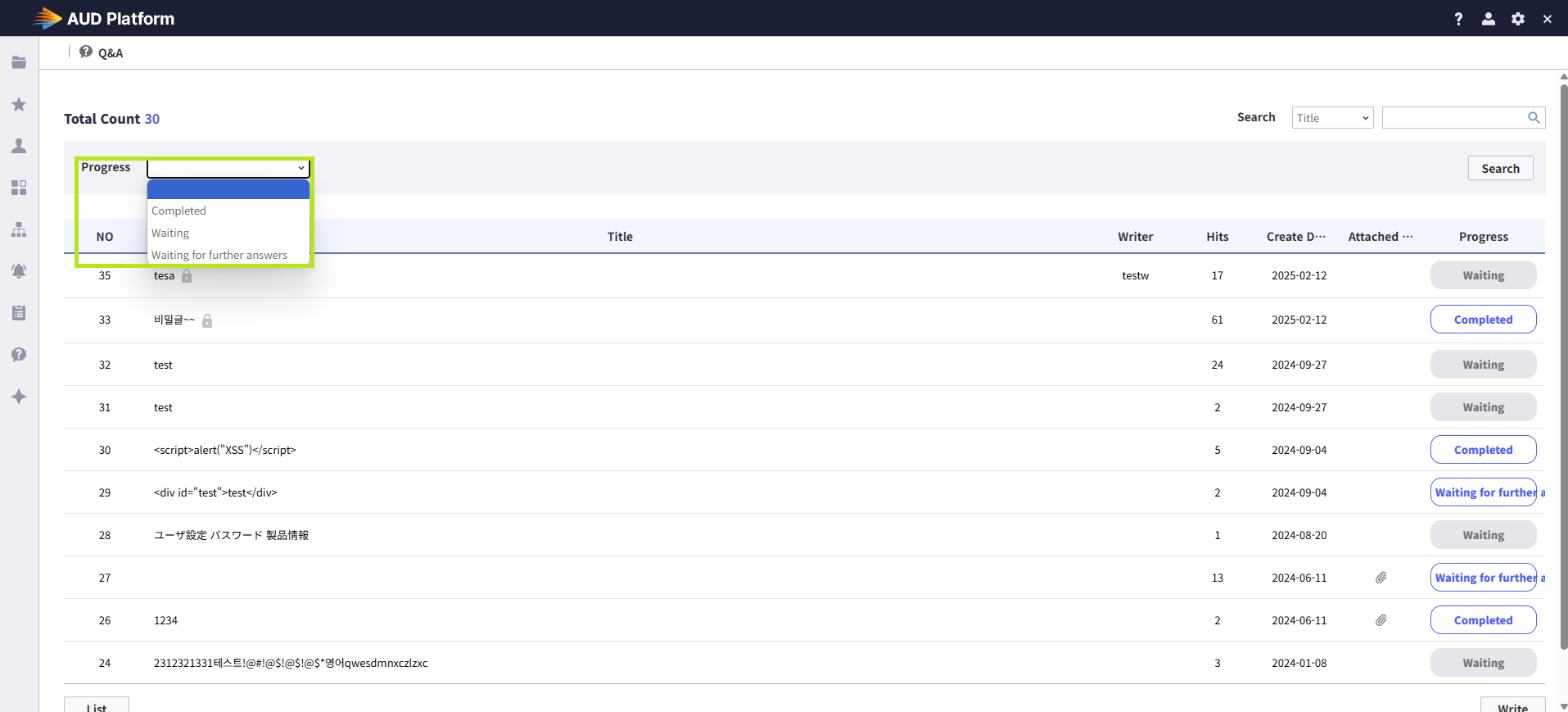1568x712 pixels.
Task: Open favorites star in the sidebar
Action: click(19, 104)
